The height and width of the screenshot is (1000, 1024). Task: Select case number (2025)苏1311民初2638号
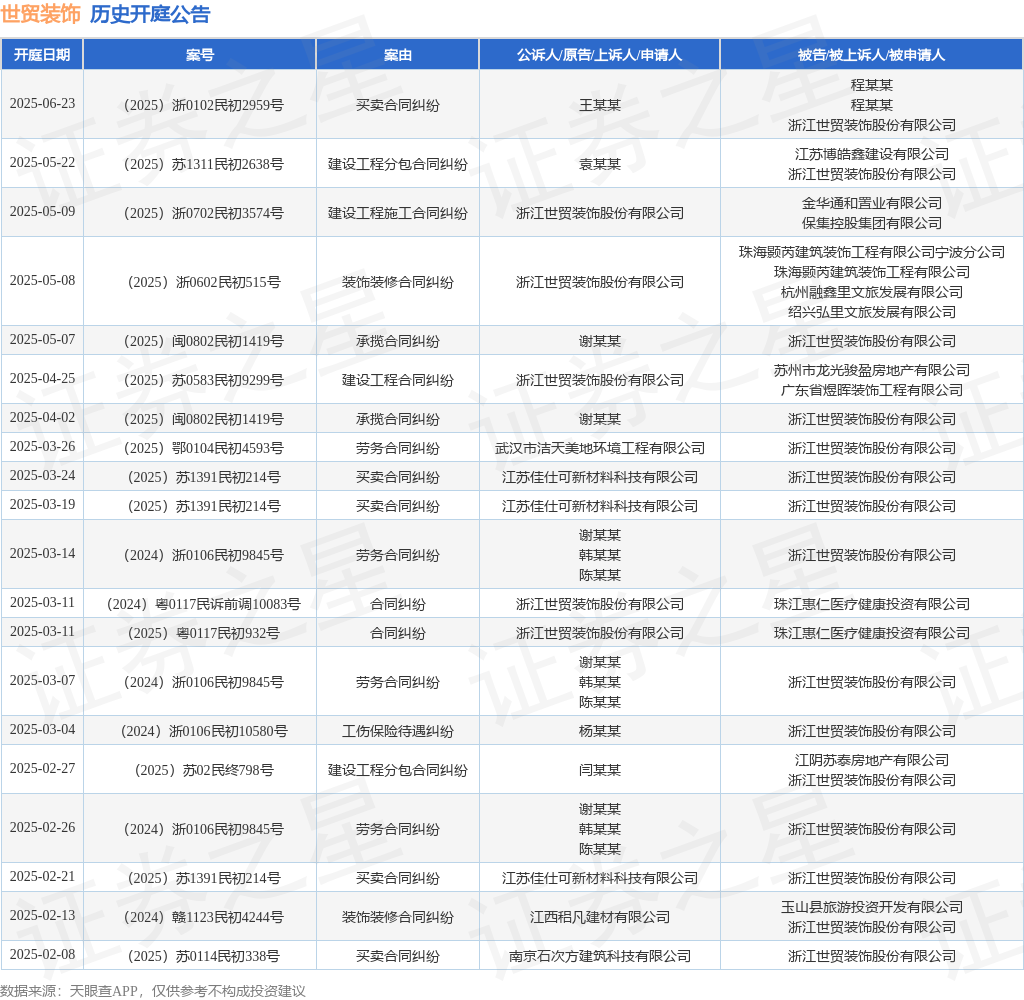[x=204, y=164]
